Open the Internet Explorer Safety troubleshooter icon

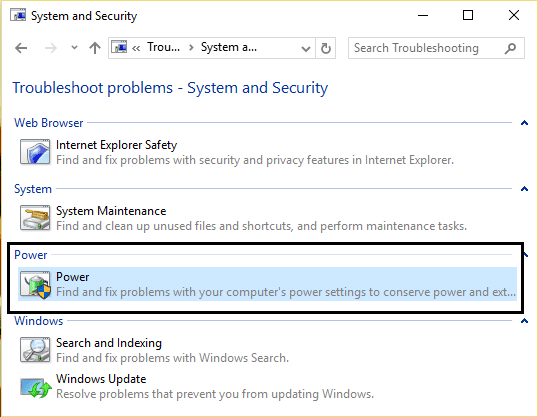pos(35,151)
